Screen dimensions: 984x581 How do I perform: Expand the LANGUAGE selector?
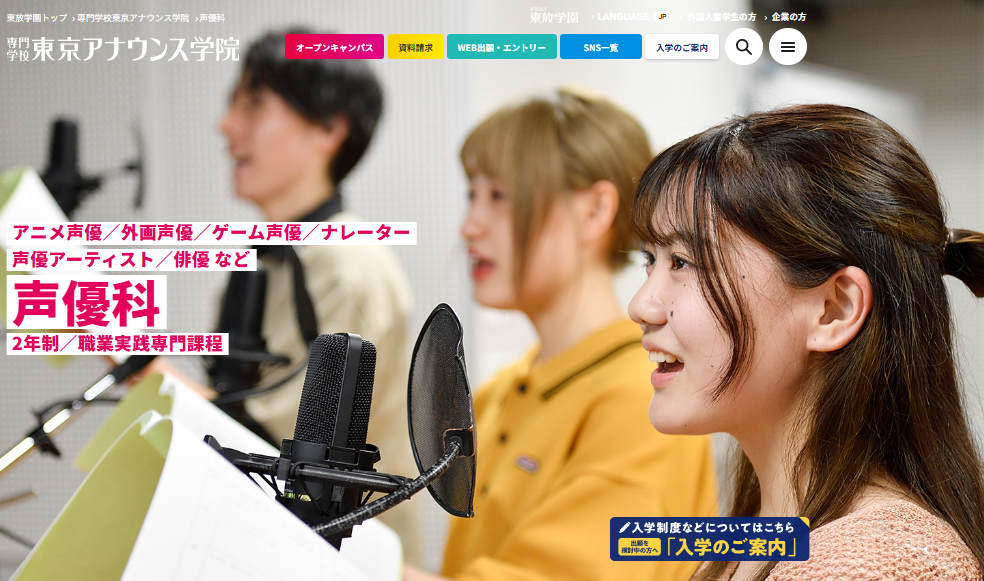click(x=623, y=17)
